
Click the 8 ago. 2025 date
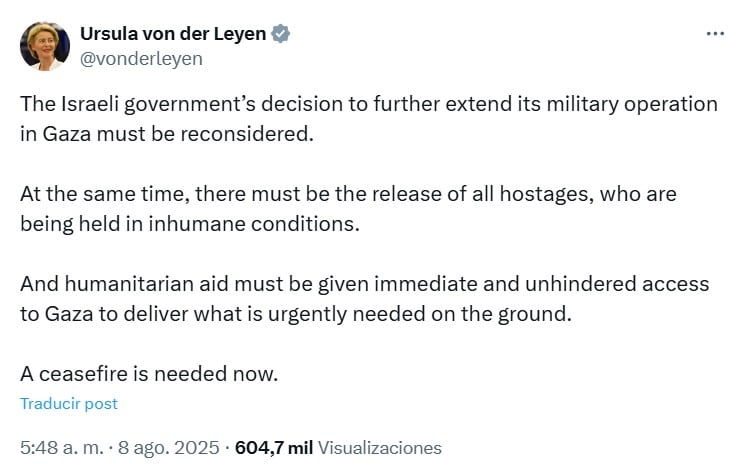tap(169, 447)
